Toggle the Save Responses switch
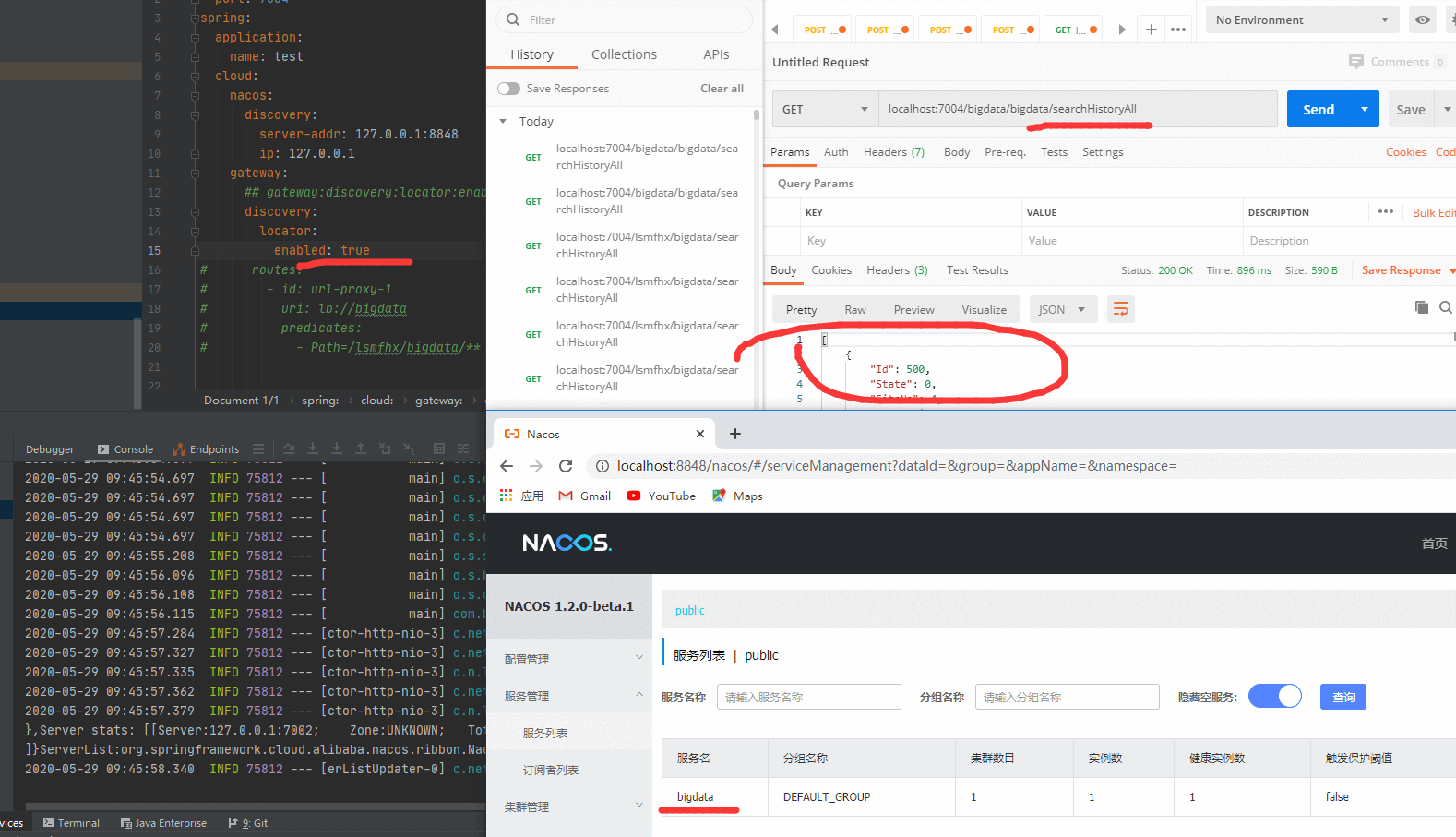 508,89
